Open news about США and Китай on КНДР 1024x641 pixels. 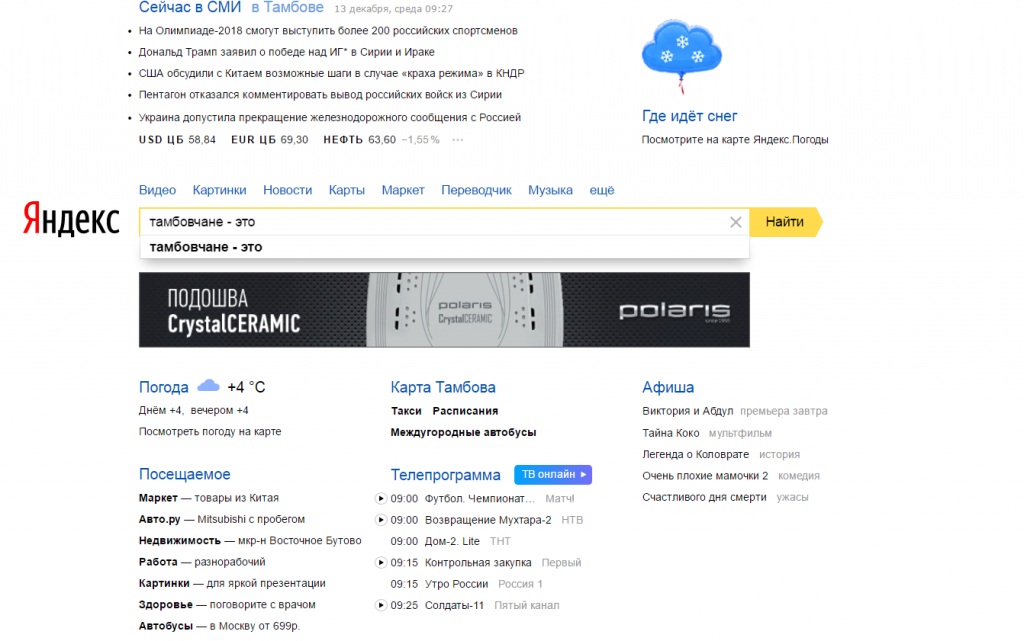[x=331, y=74]
